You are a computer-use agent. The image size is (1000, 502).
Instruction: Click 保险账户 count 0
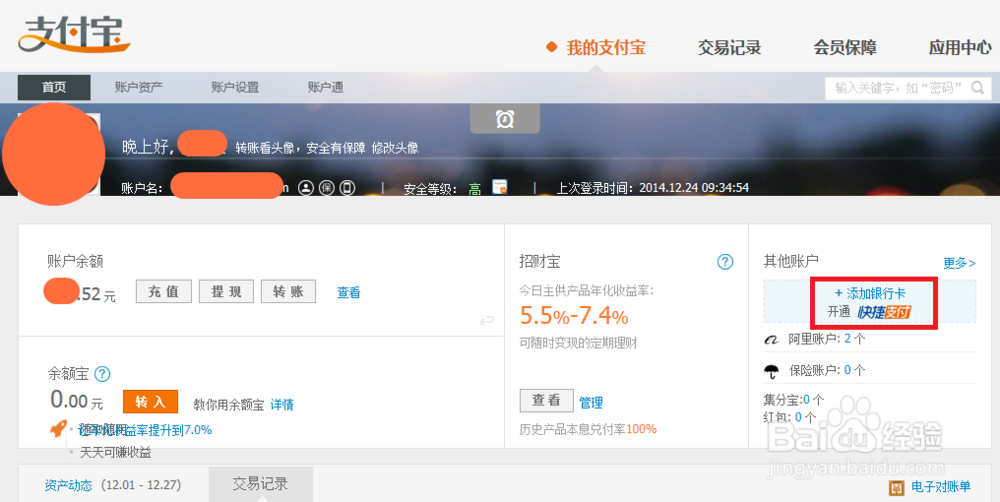848,370
